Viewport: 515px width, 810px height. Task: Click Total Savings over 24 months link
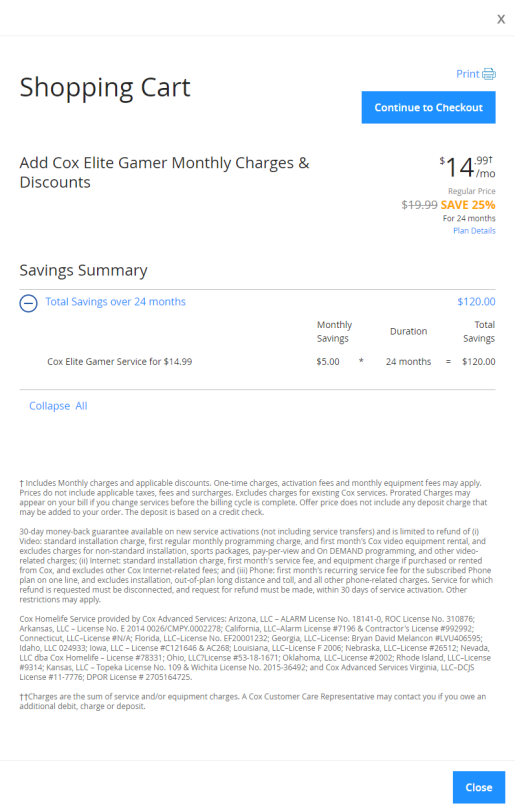(115, 302)
